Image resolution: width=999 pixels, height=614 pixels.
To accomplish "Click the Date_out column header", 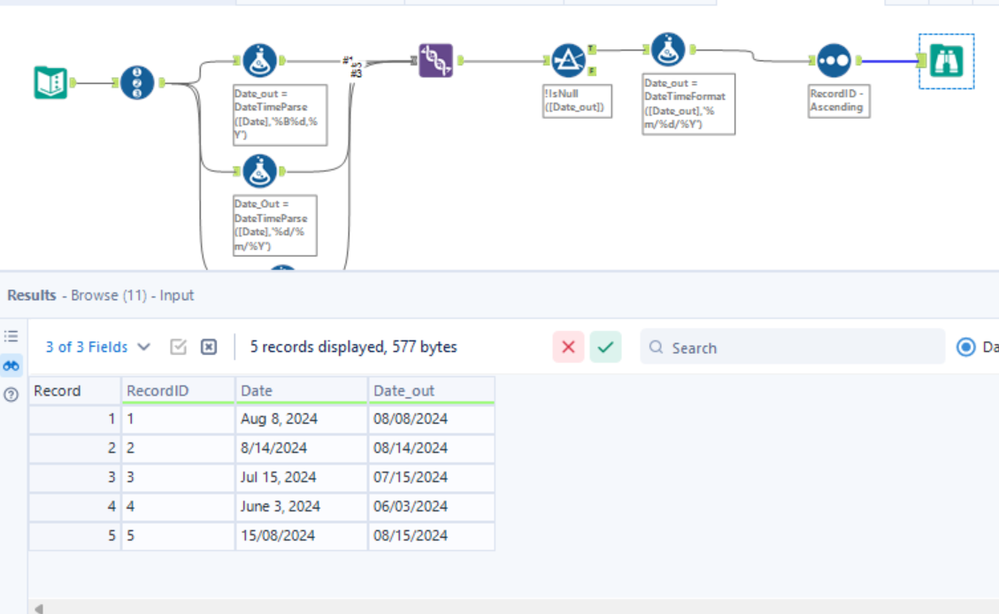I will click(x=431, y=390).
